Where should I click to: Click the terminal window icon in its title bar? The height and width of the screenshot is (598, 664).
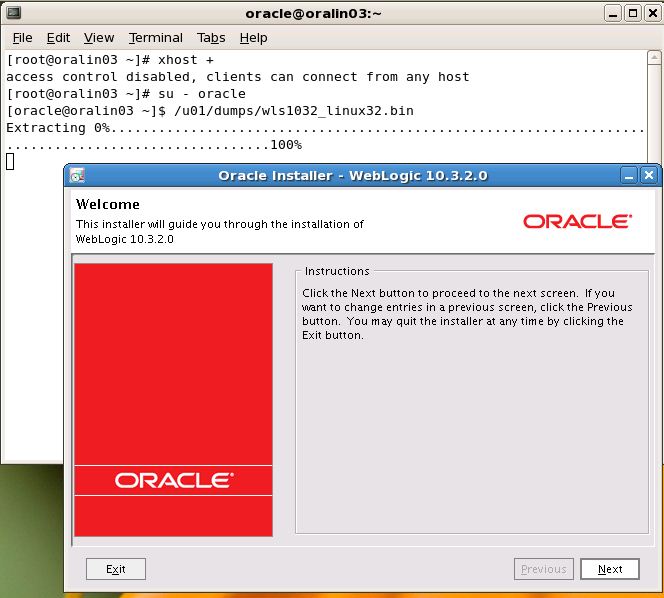click(14, 13)
